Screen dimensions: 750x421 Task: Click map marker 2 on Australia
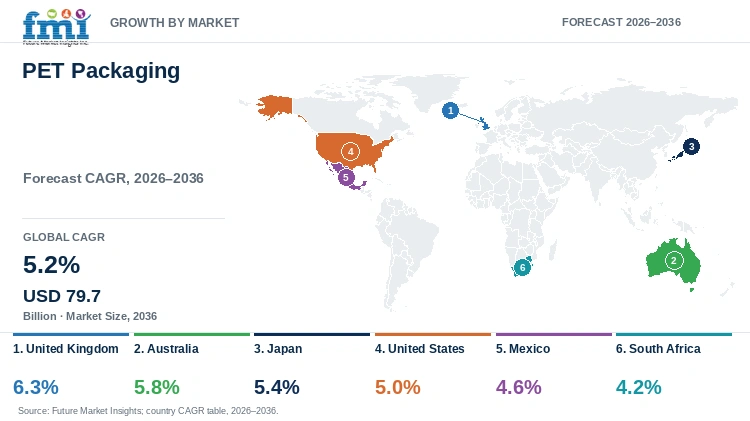pyautogui.click(x=674, y=261)
